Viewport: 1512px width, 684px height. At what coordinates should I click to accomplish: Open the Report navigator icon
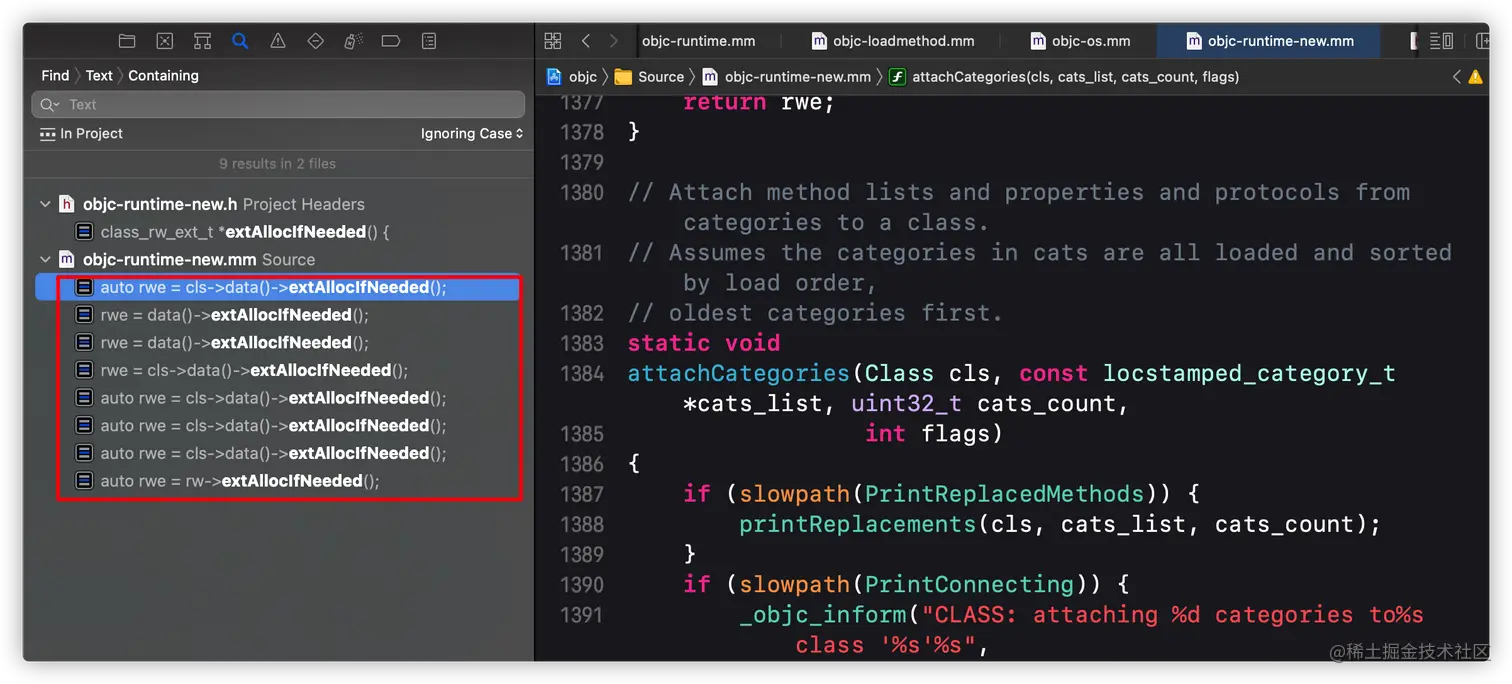tap(429, 41)
